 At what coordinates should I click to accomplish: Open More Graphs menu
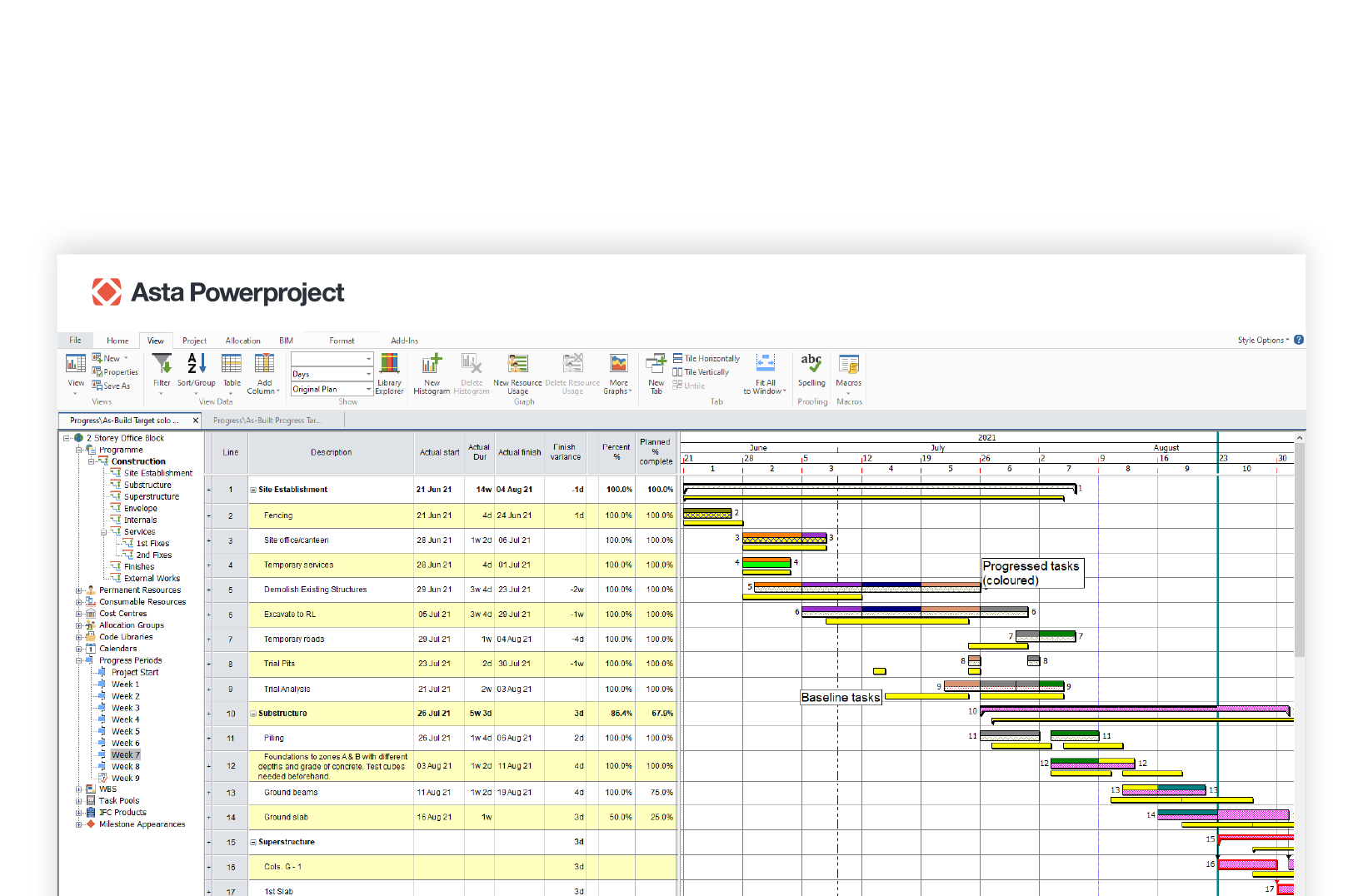[x=618, y=373]
